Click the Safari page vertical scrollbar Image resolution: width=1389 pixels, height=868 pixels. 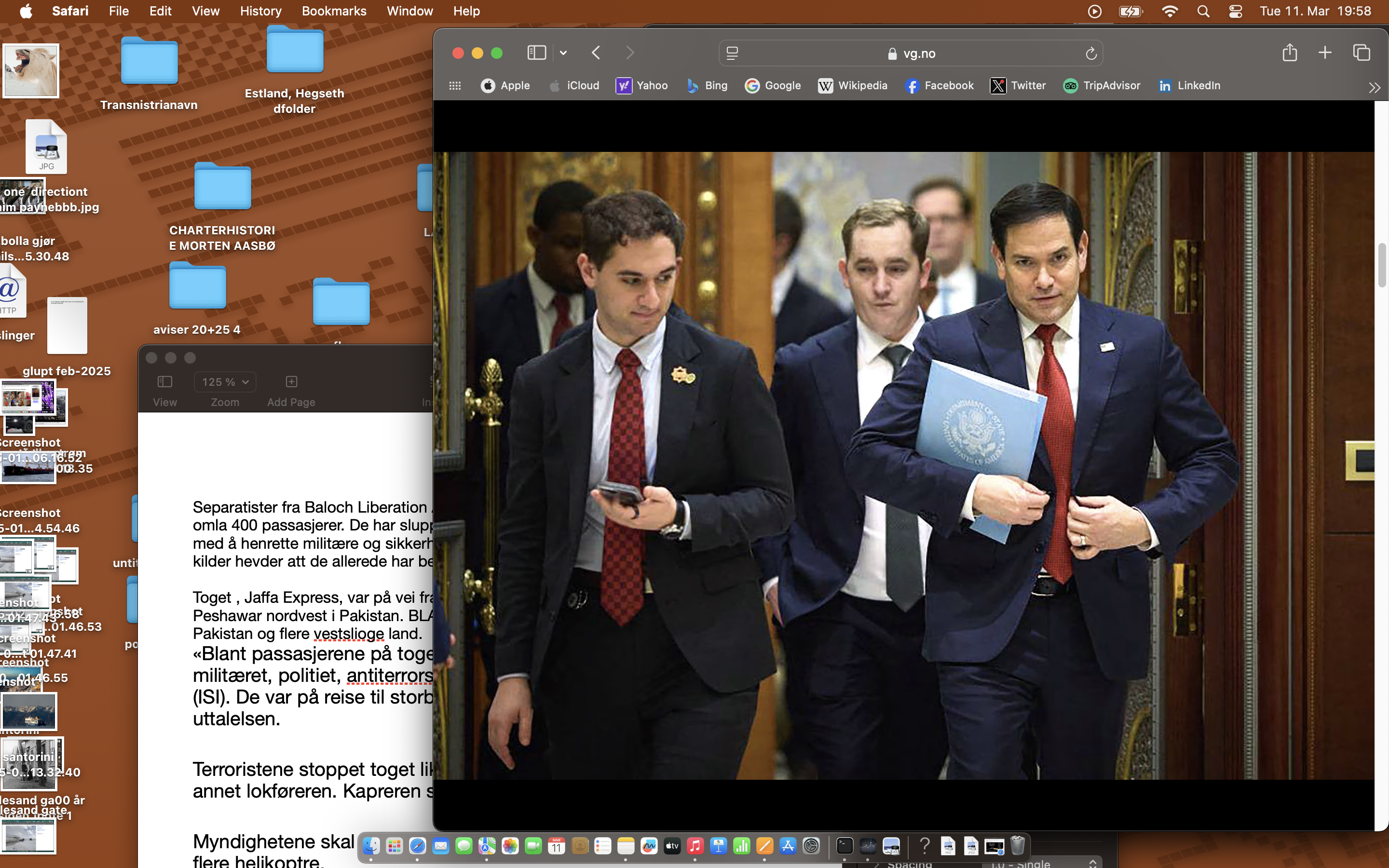click(x=1382, y=265)
